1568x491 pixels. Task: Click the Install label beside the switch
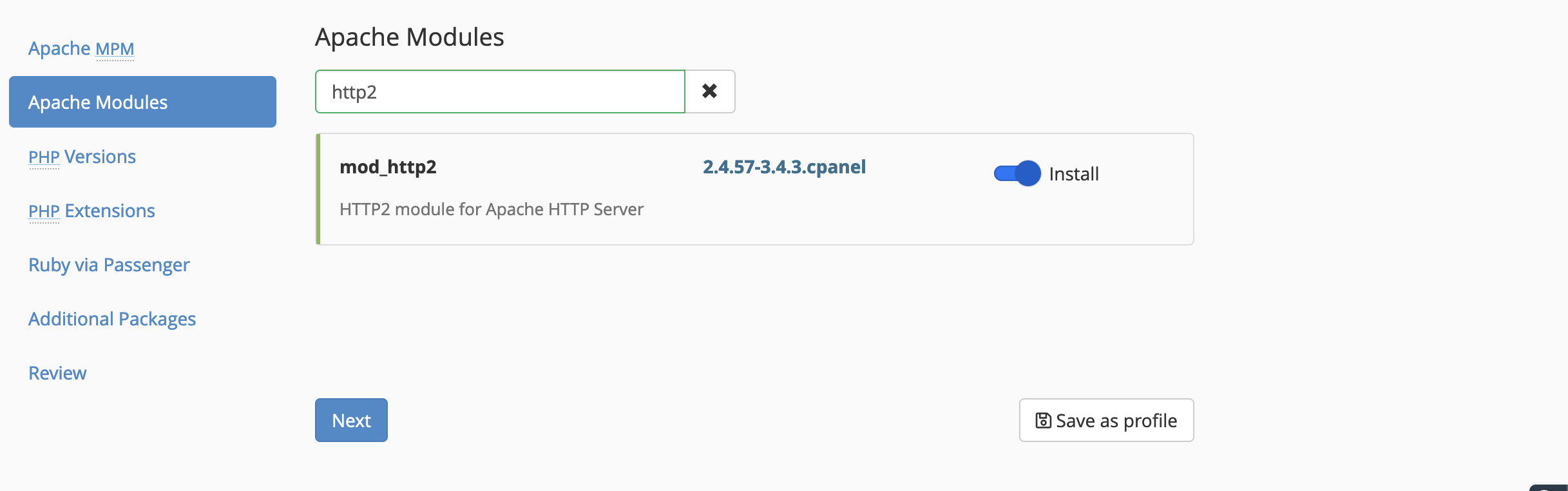click(1073, 174)
